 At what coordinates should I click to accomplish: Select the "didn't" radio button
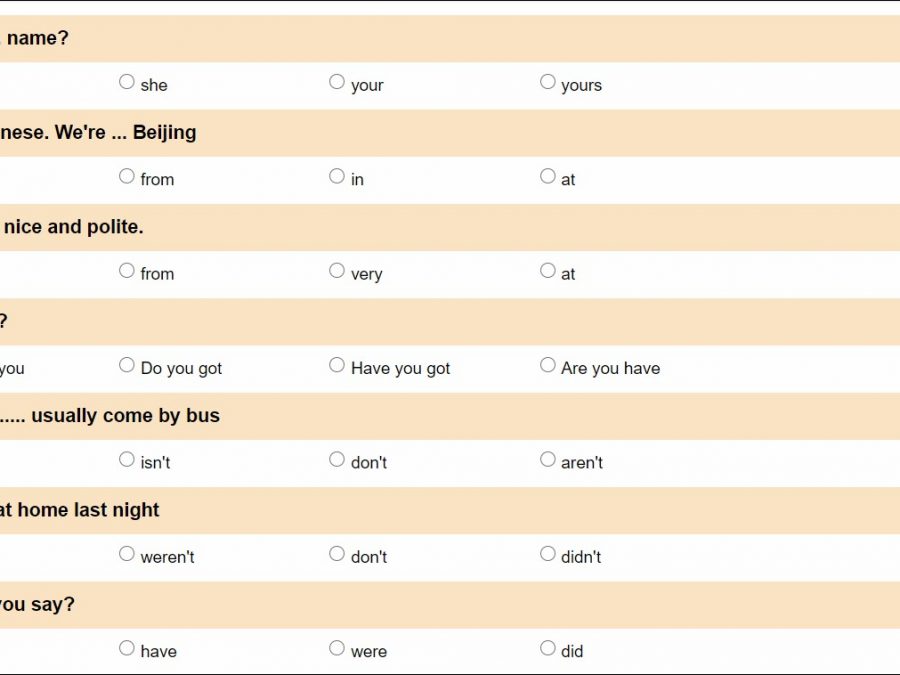[x=548, y=553]
